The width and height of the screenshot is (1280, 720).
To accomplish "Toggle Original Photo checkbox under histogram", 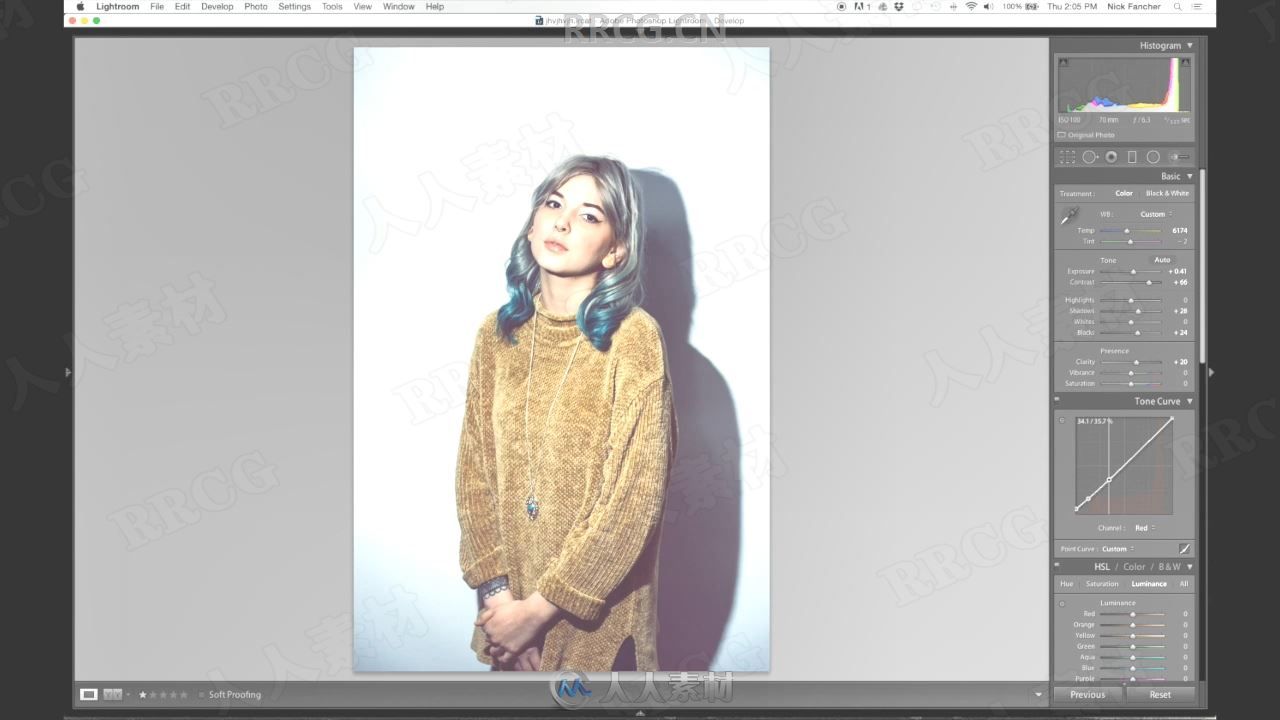I will 1062,135.
